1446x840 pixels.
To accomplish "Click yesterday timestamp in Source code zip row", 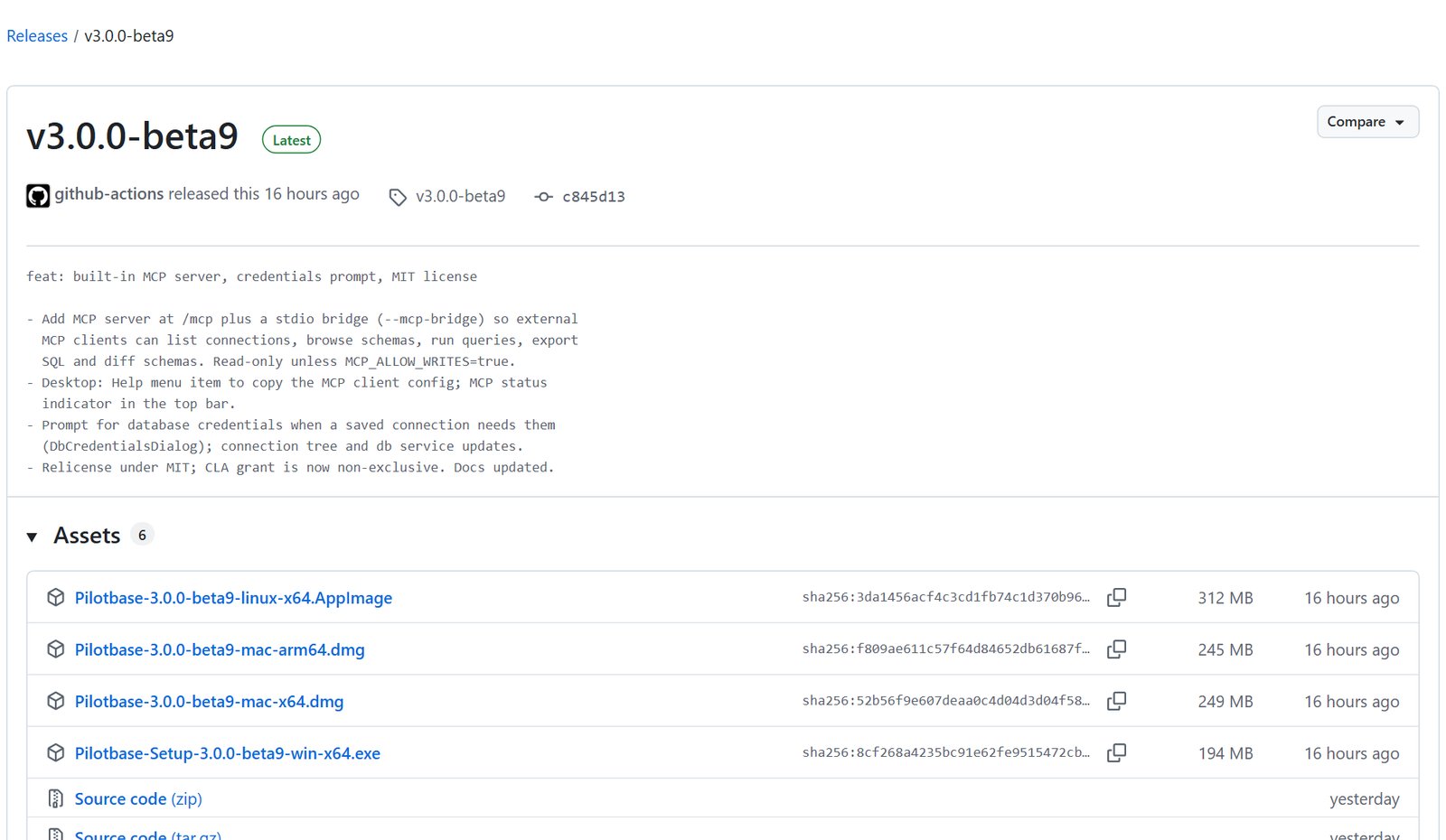I will point(1365,799).
